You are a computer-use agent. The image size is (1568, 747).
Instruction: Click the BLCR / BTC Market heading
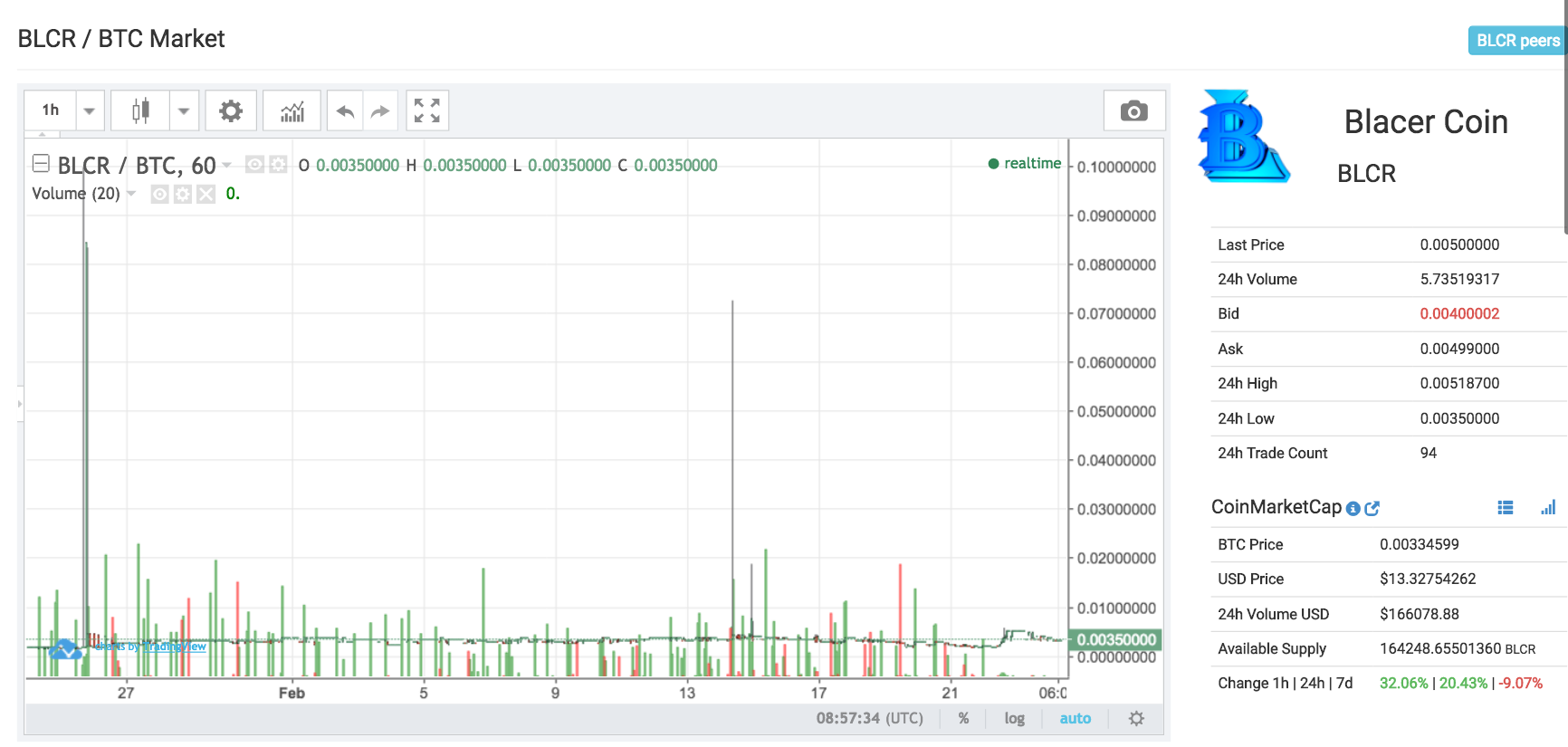(121, 39)
